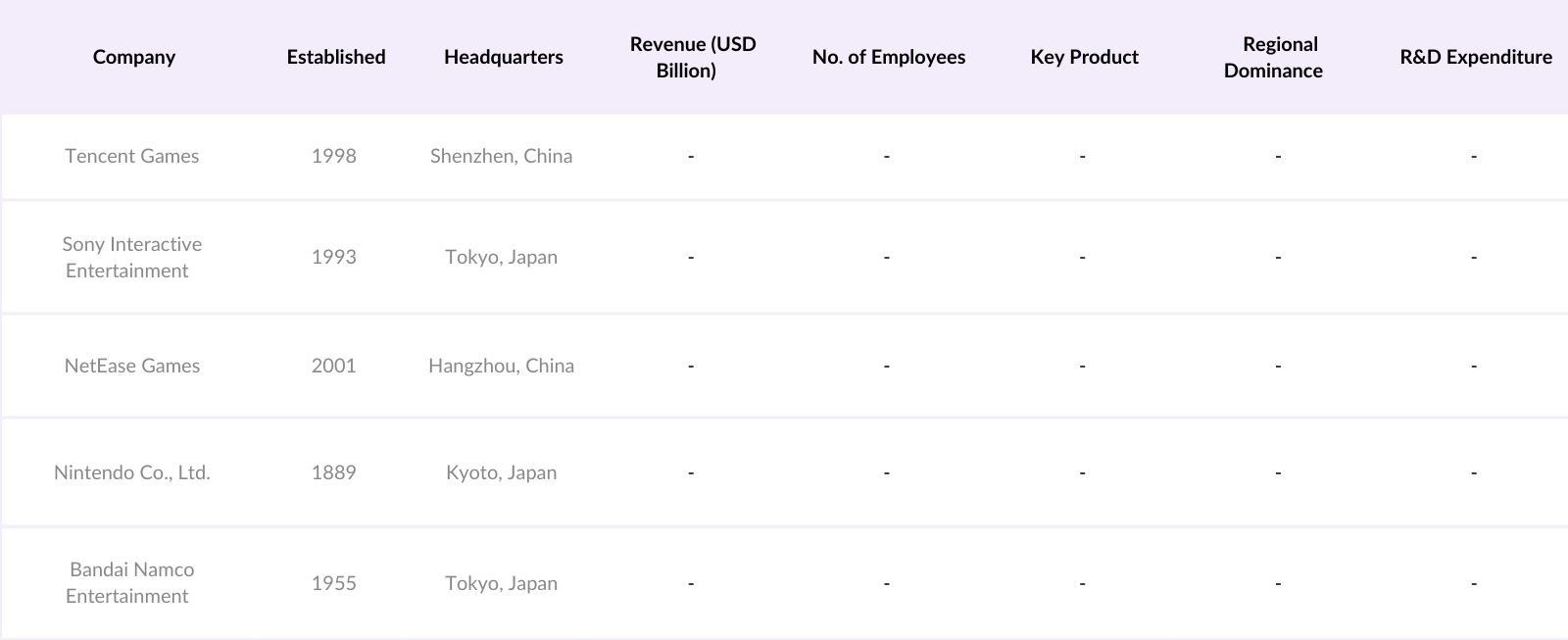Select the Headquarters column header
Screen dimensions: 1568x640
click(503, 57)
